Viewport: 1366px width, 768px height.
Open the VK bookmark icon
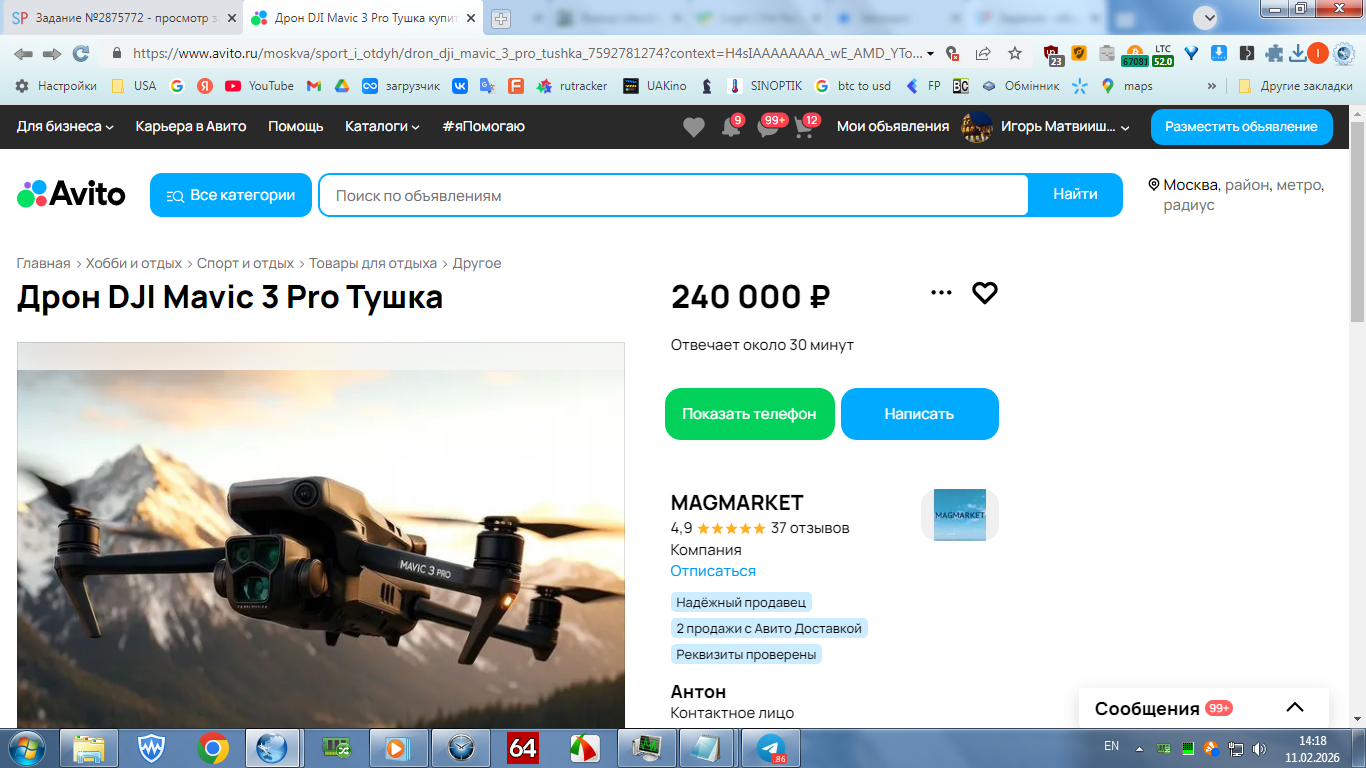460,86
